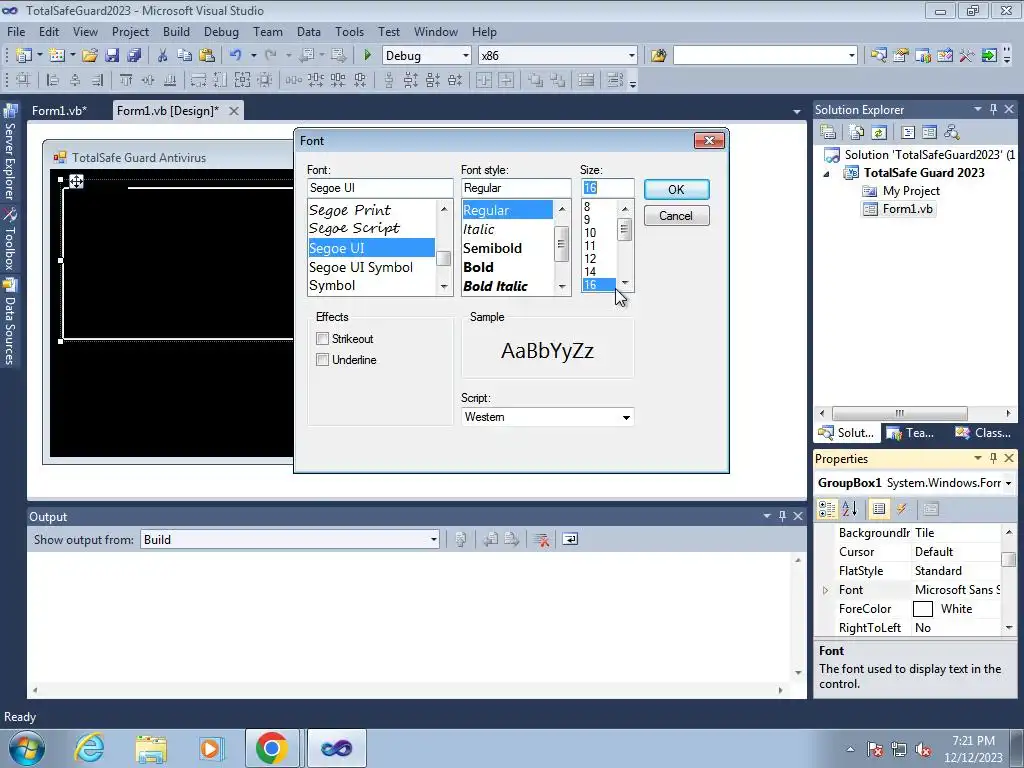Open the Build menu
This screenshot has width=1024, height=768.
coord(176,31)
